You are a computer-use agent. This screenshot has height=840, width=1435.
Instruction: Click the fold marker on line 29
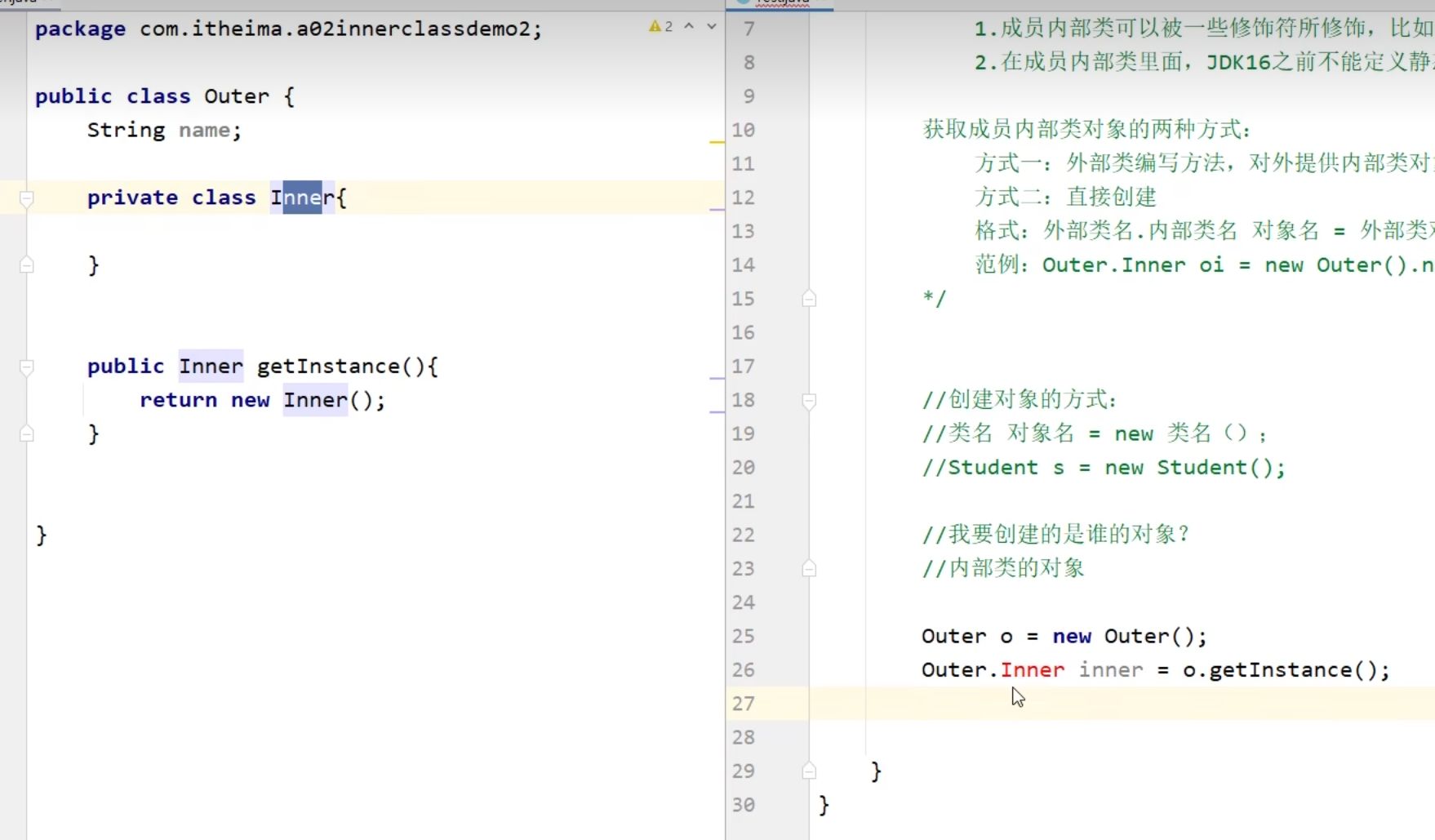809,771
